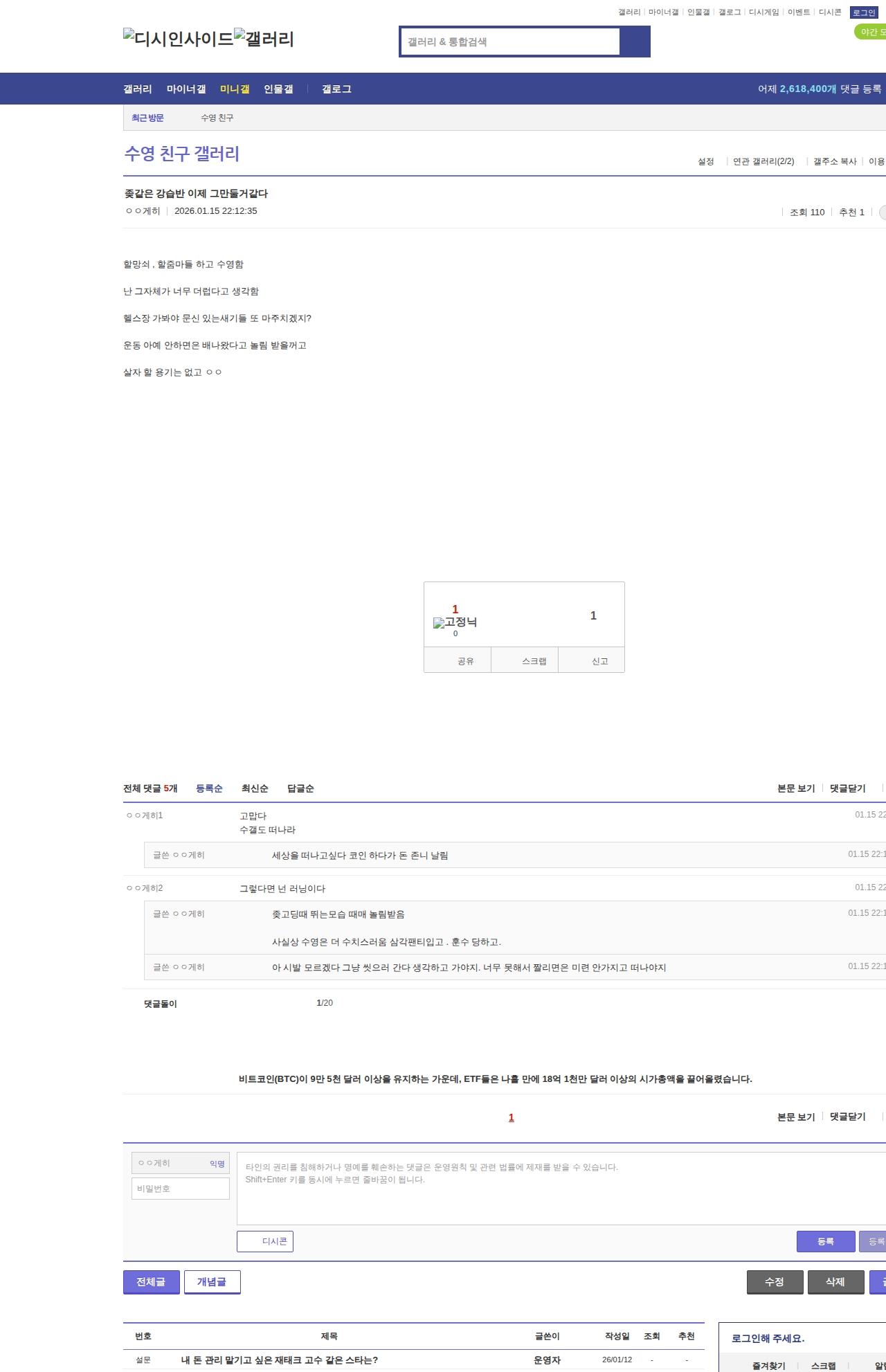Open recently visited 수영 친구 gallery

(x=217, y=118)
